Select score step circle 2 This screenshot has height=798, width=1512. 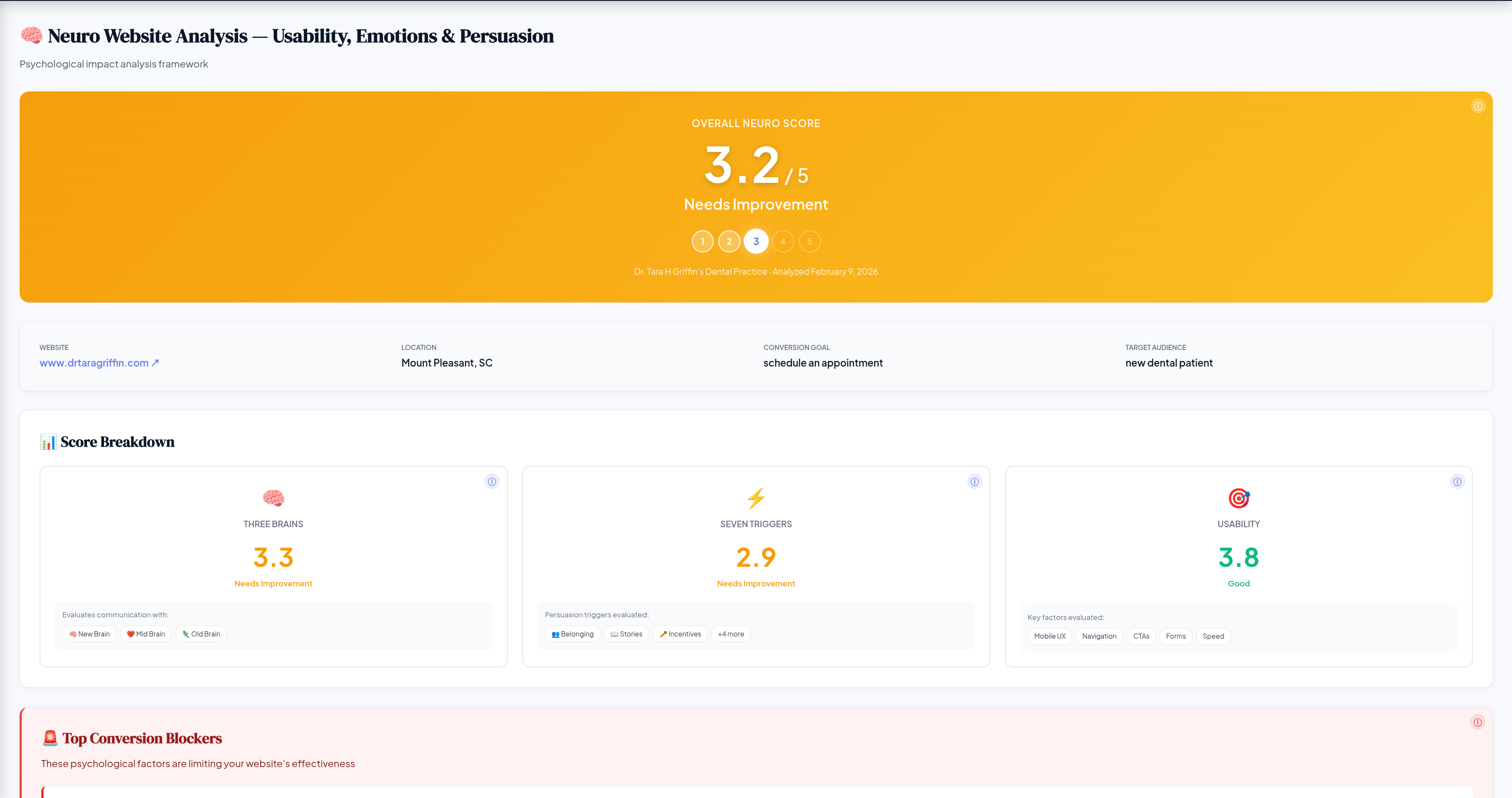pos(729,241)
